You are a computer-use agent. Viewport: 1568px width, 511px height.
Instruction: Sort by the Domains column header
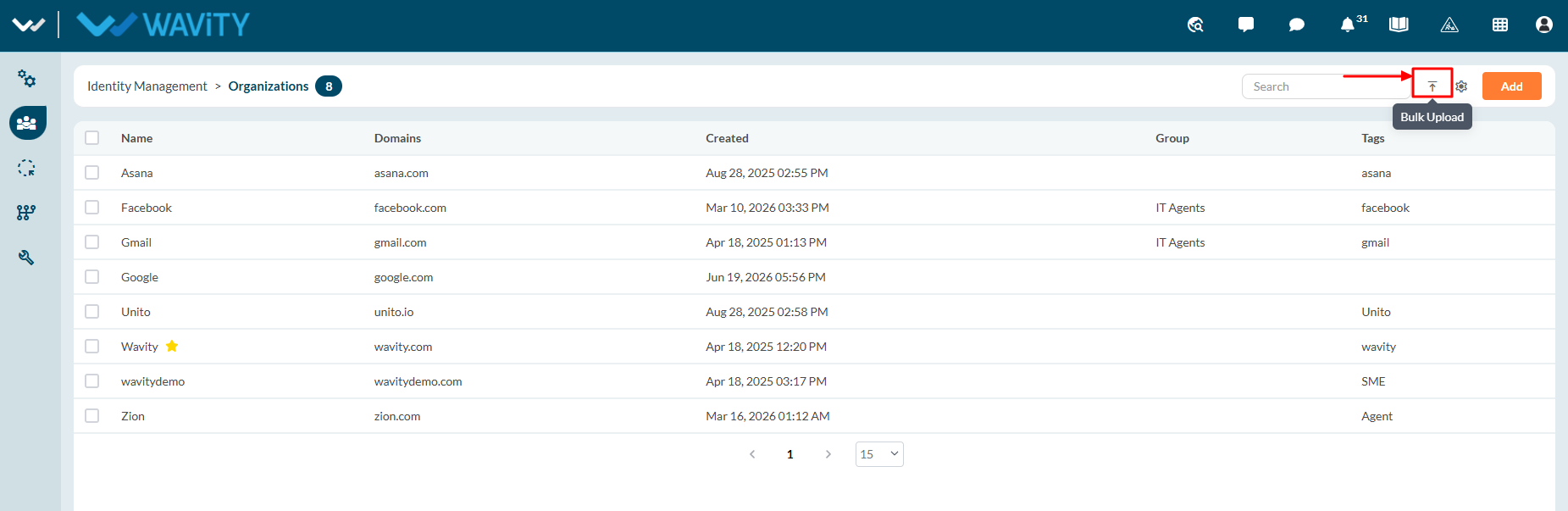click(397, 138)
